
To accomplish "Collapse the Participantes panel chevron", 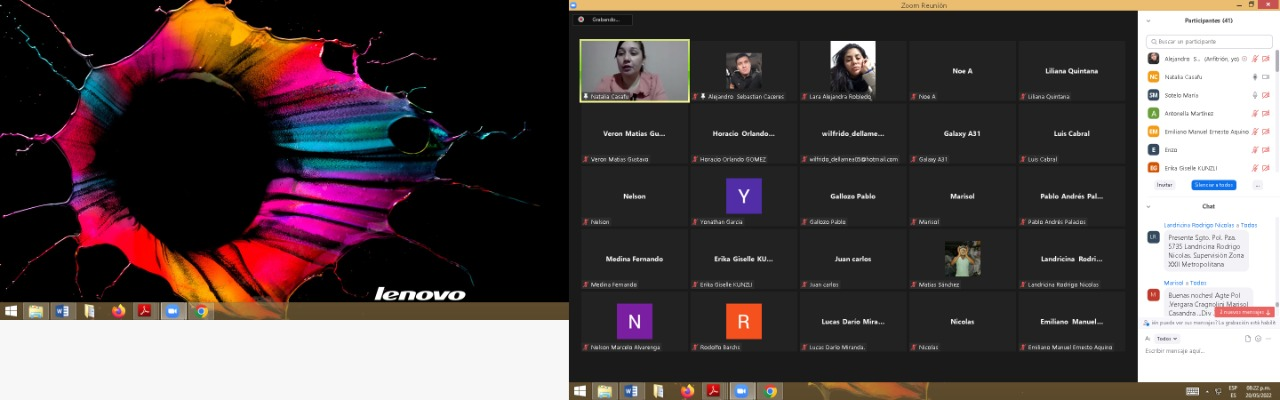I will (1148, 20).
